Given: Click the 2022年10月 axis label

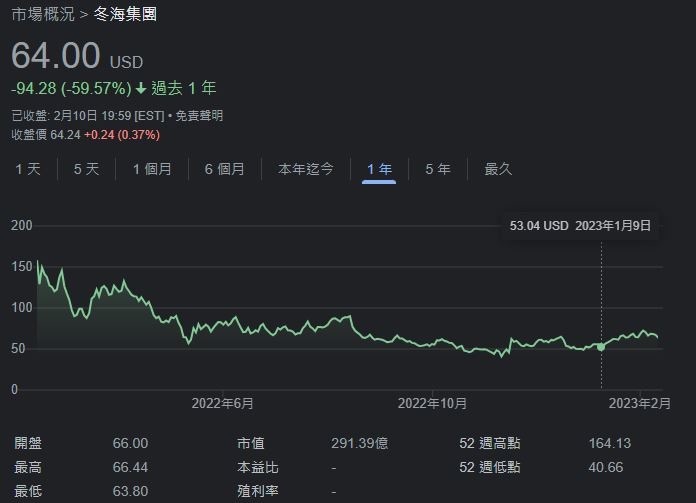Looking at the screenshot, I should 432,403.
